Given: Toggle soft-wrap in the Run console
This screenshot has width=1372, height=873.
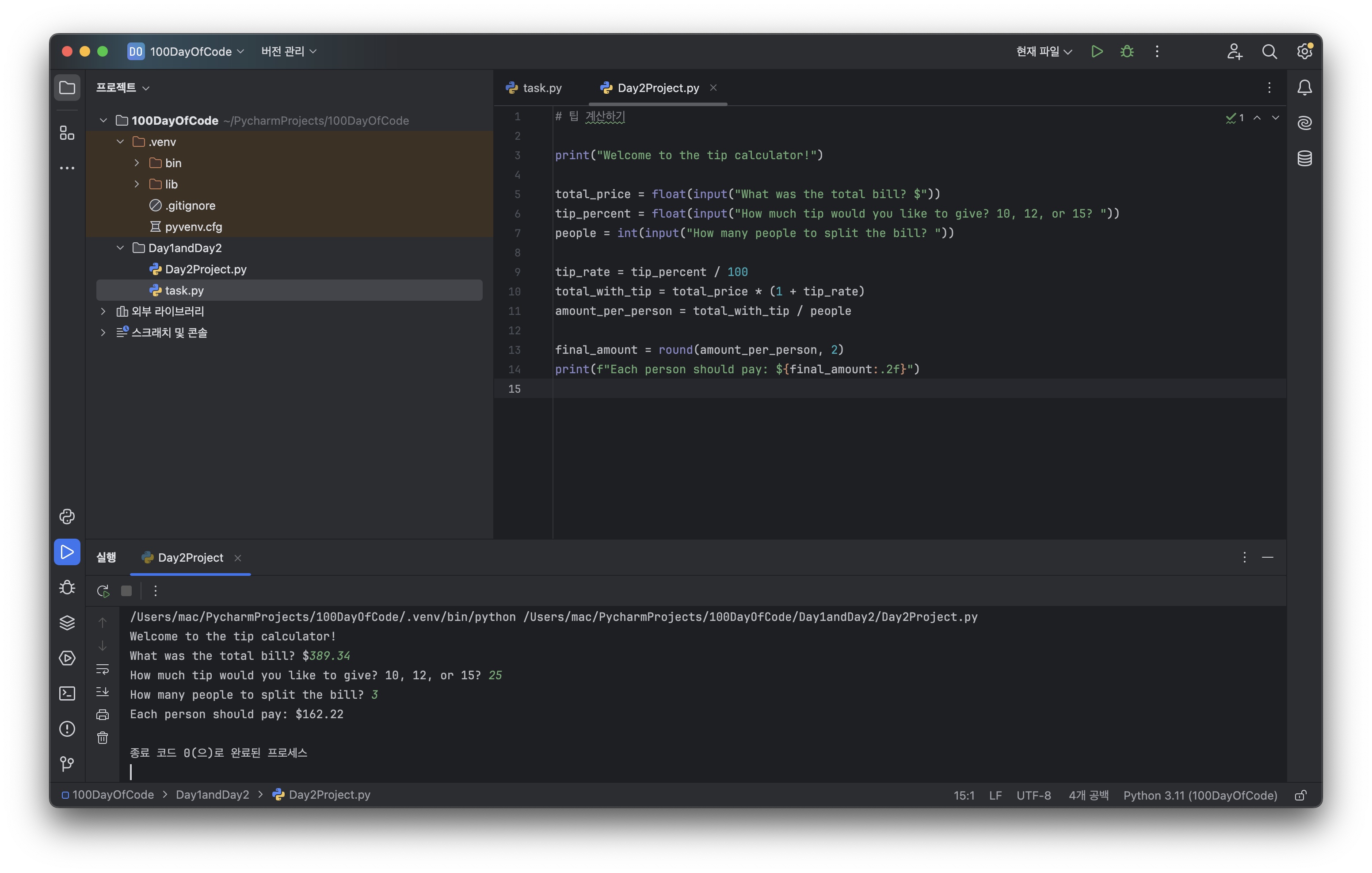Looking at the screenshot, I should pos(103,669).
